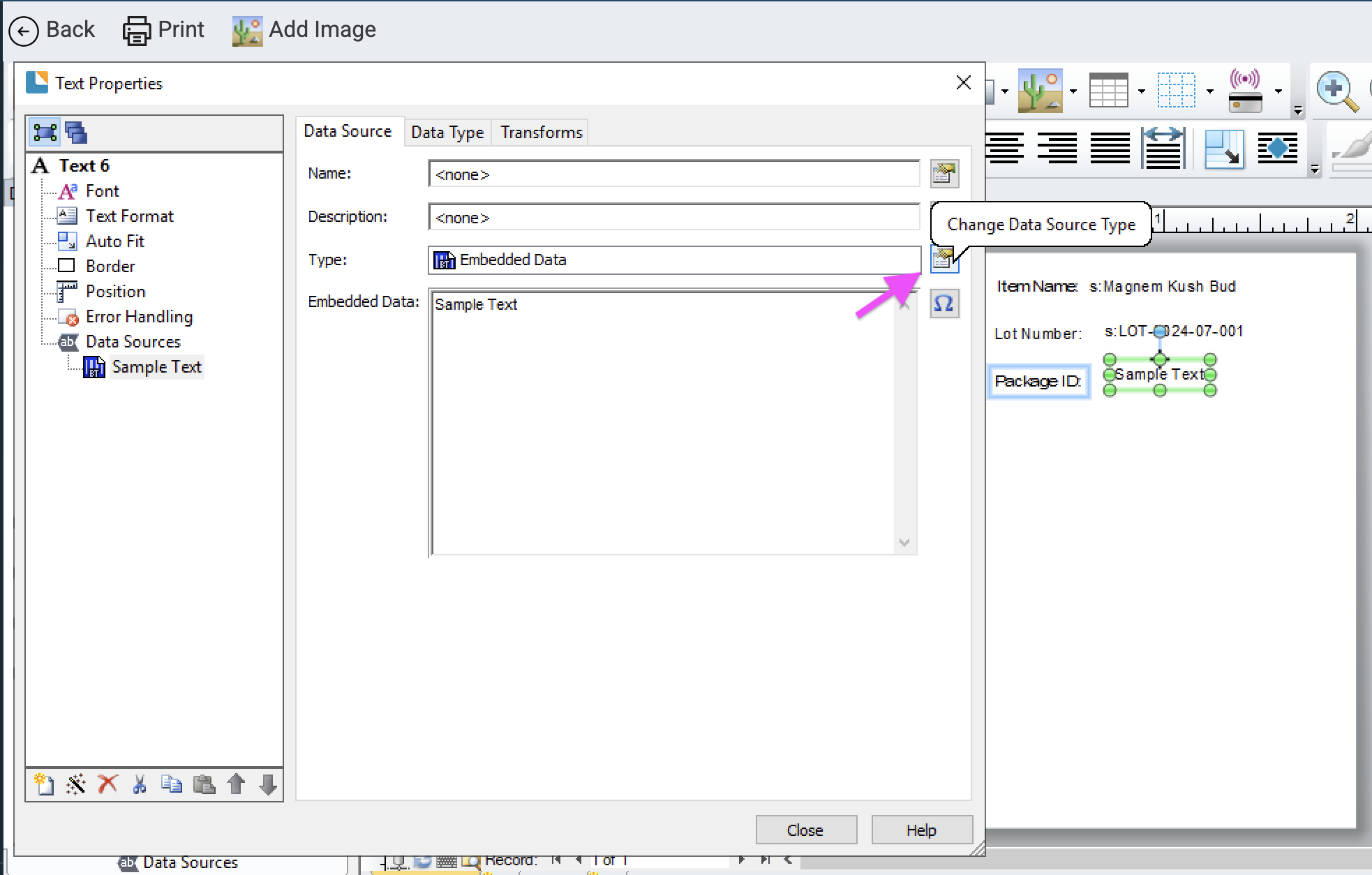This screenshot has width=1372, height=875.
Task: Click the Close button
Action: [x=805, y=830]
